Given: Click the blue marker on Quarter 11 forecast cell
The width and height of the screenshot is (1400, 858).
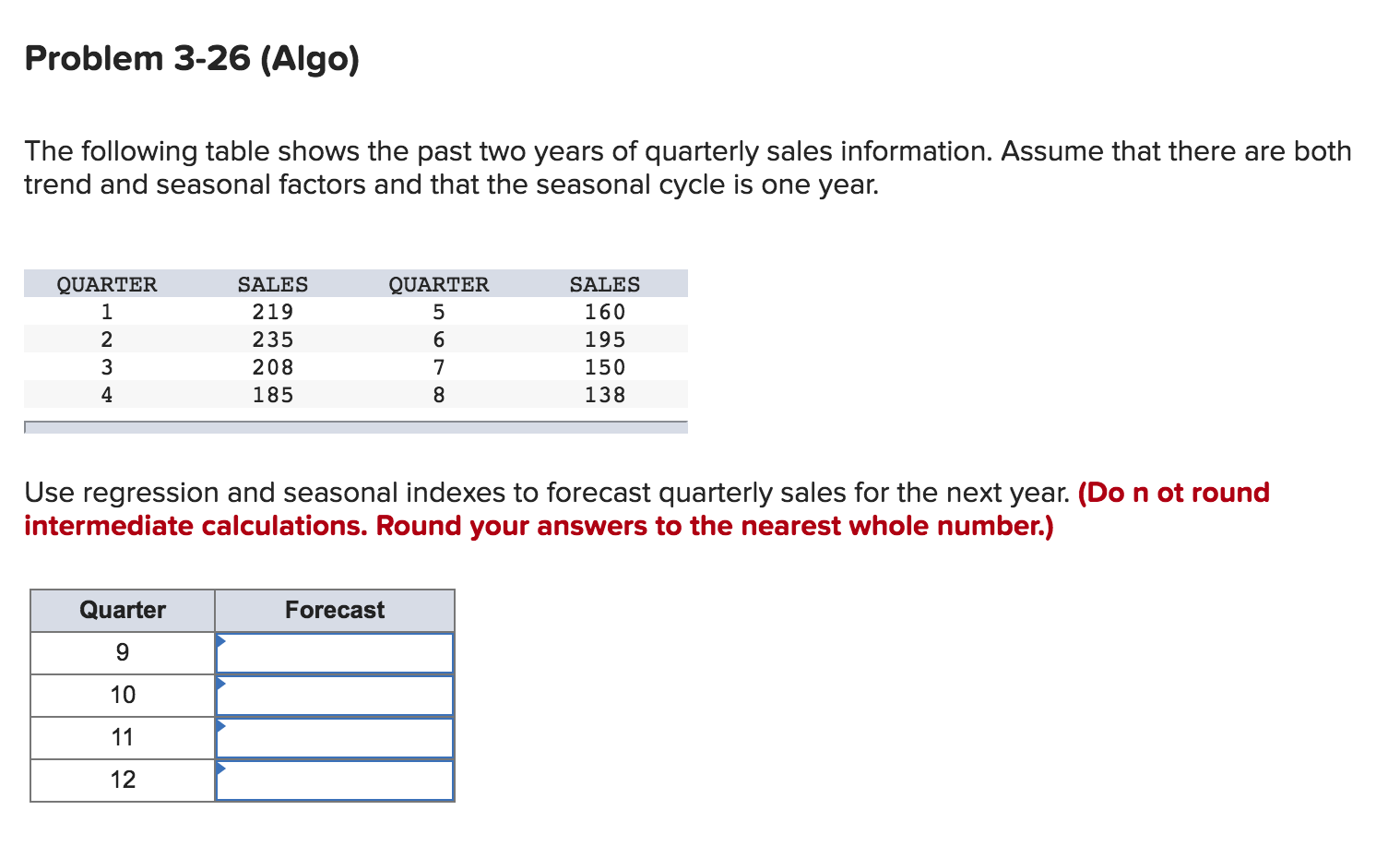Looking at the screenshot, I should pyautogui.click(x=220, y=727).
